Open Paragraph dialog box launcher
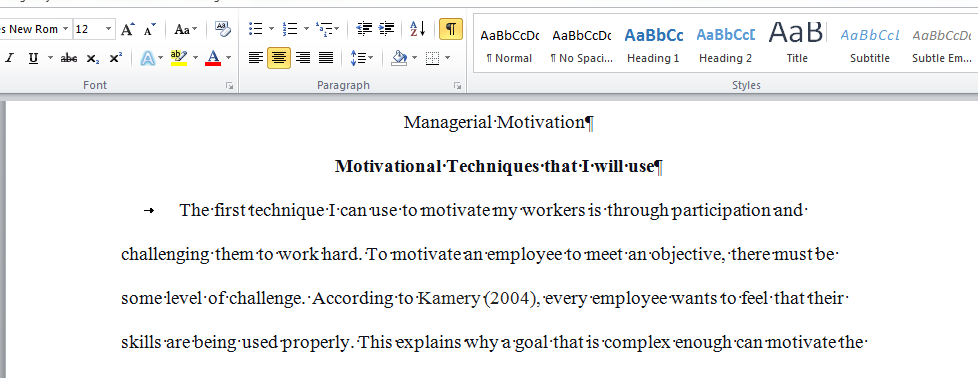The height and width of the screenshot is (378, 978). (458, 85)
